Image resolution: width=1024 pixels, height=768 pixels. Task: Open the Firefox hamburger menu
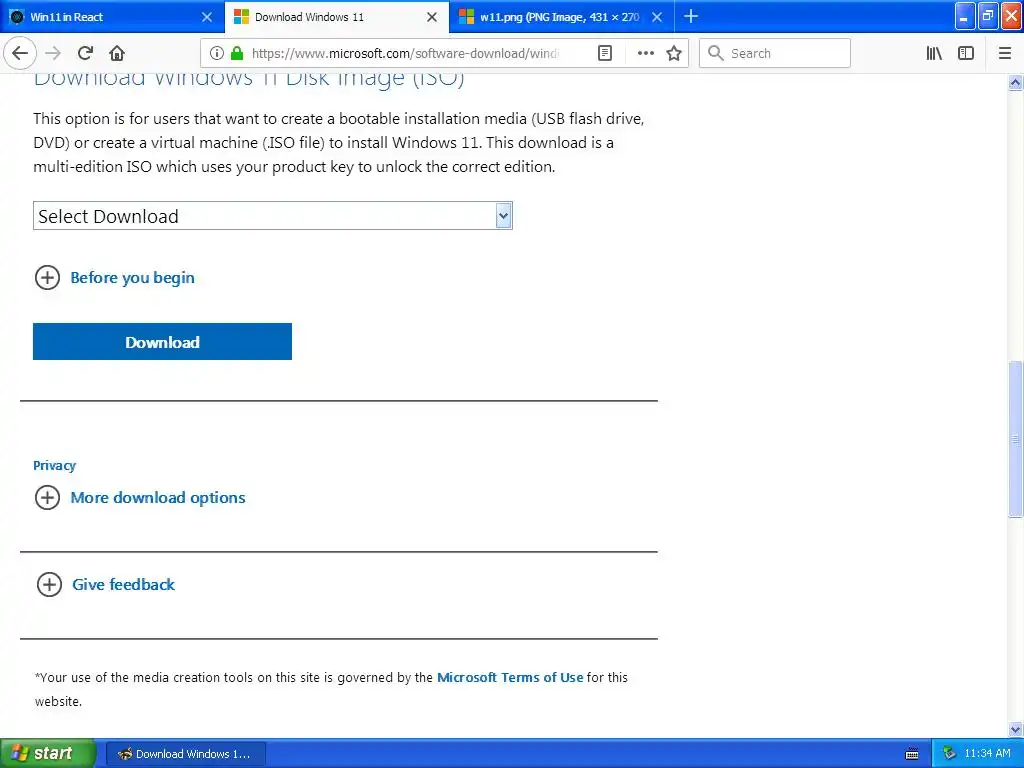click(1005, 54)
